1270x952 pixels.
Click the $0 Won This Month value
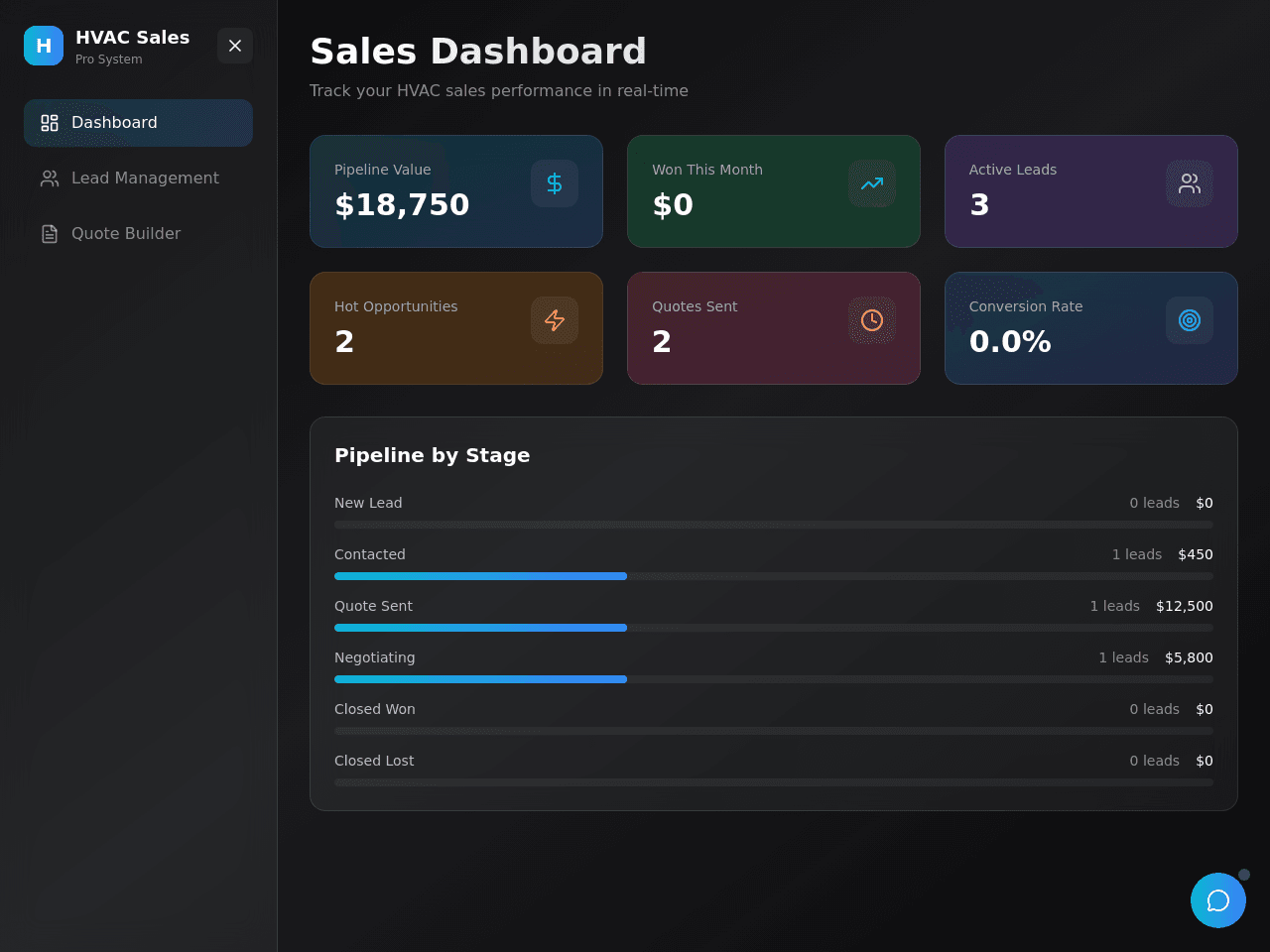[673, 204]
